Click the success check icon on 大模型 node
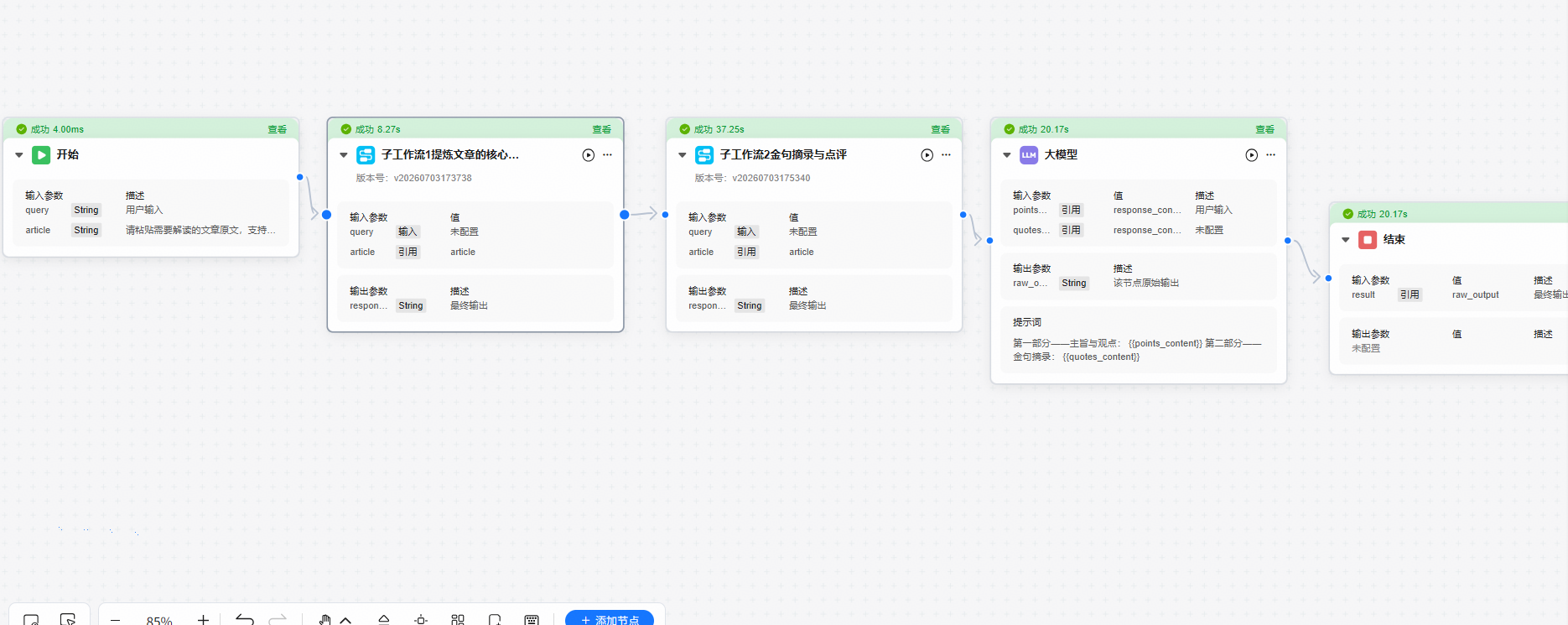 click(x=1010, y=129)
